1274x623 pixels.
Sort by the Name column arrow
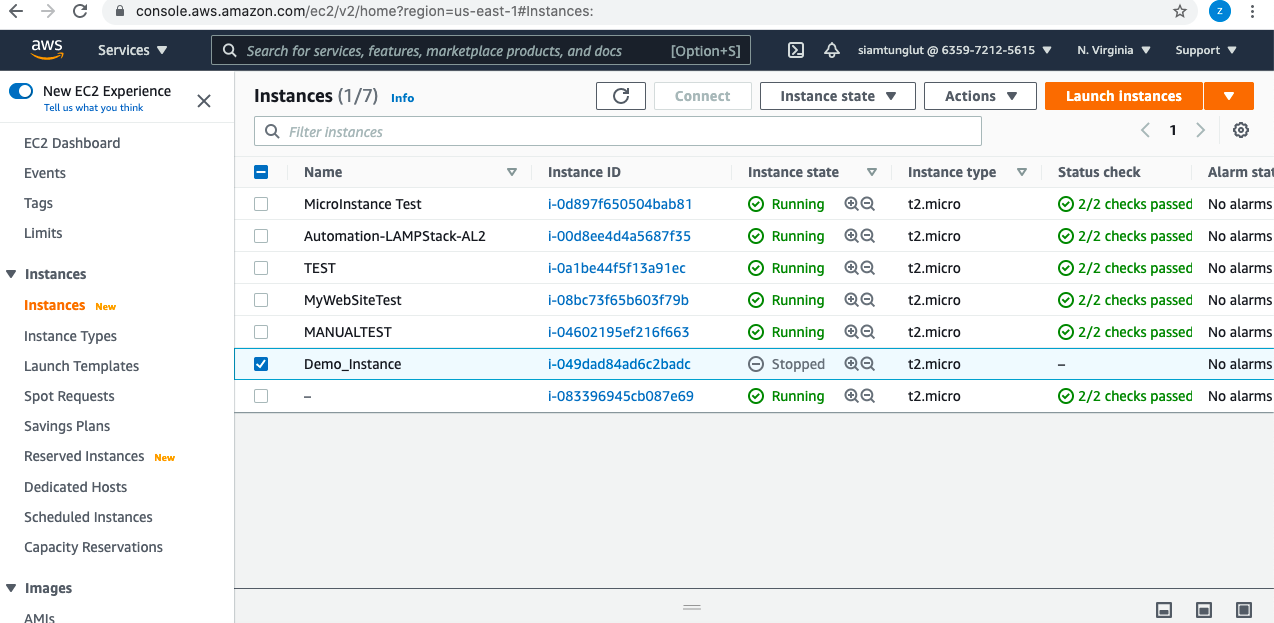[512, 172]
